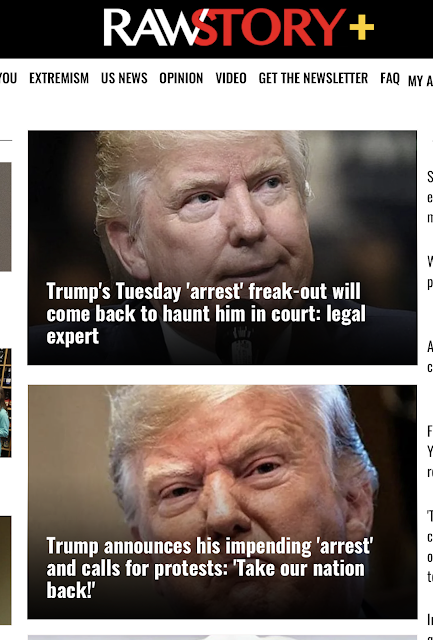Image resolution: width=433 pixels, height=640 pixels.
Task: Click the Raw Story logo
Action: click(x=238, y=27)
